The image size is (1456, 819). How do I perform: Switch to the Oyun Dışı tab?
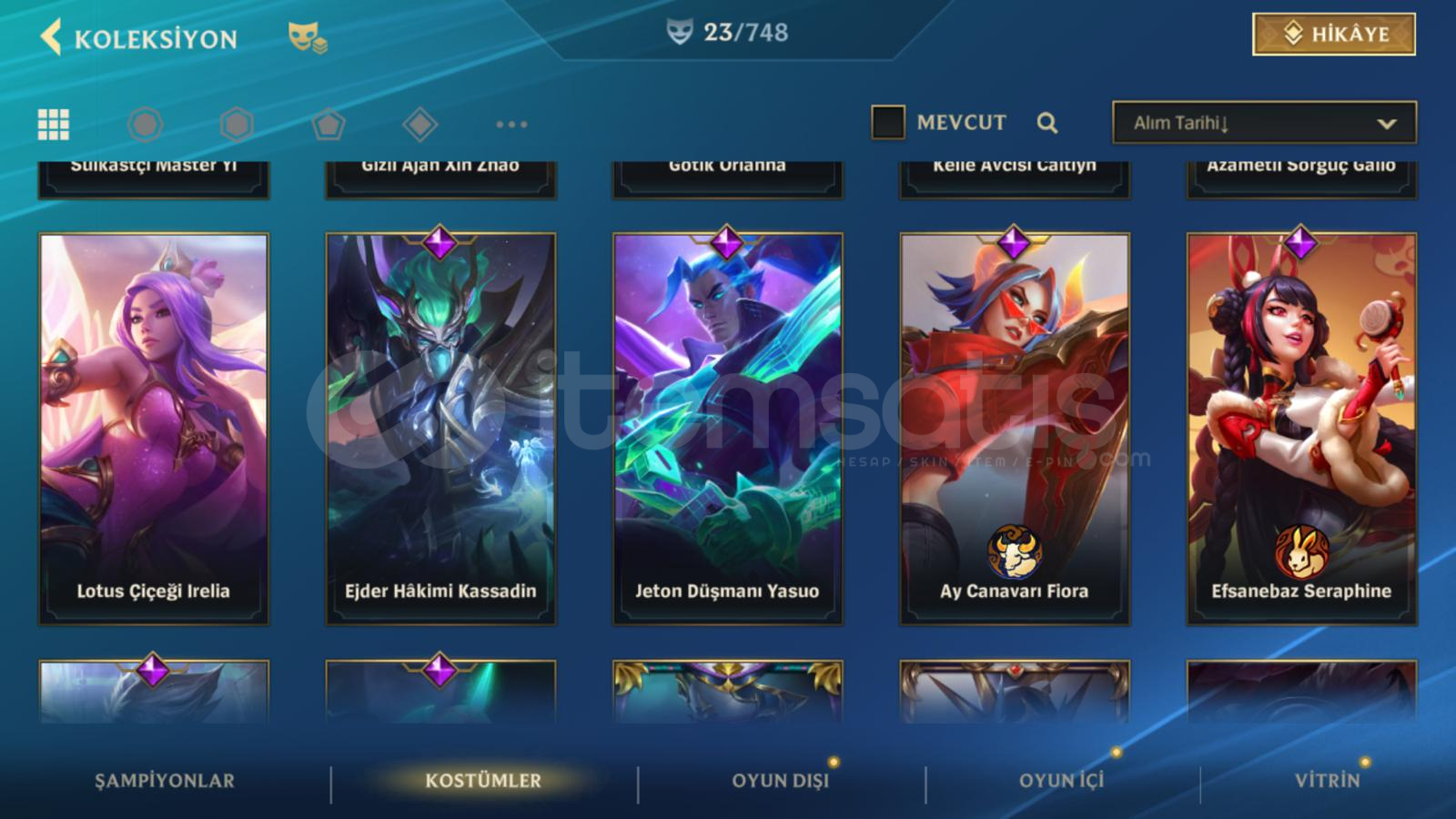click(781, 781)
